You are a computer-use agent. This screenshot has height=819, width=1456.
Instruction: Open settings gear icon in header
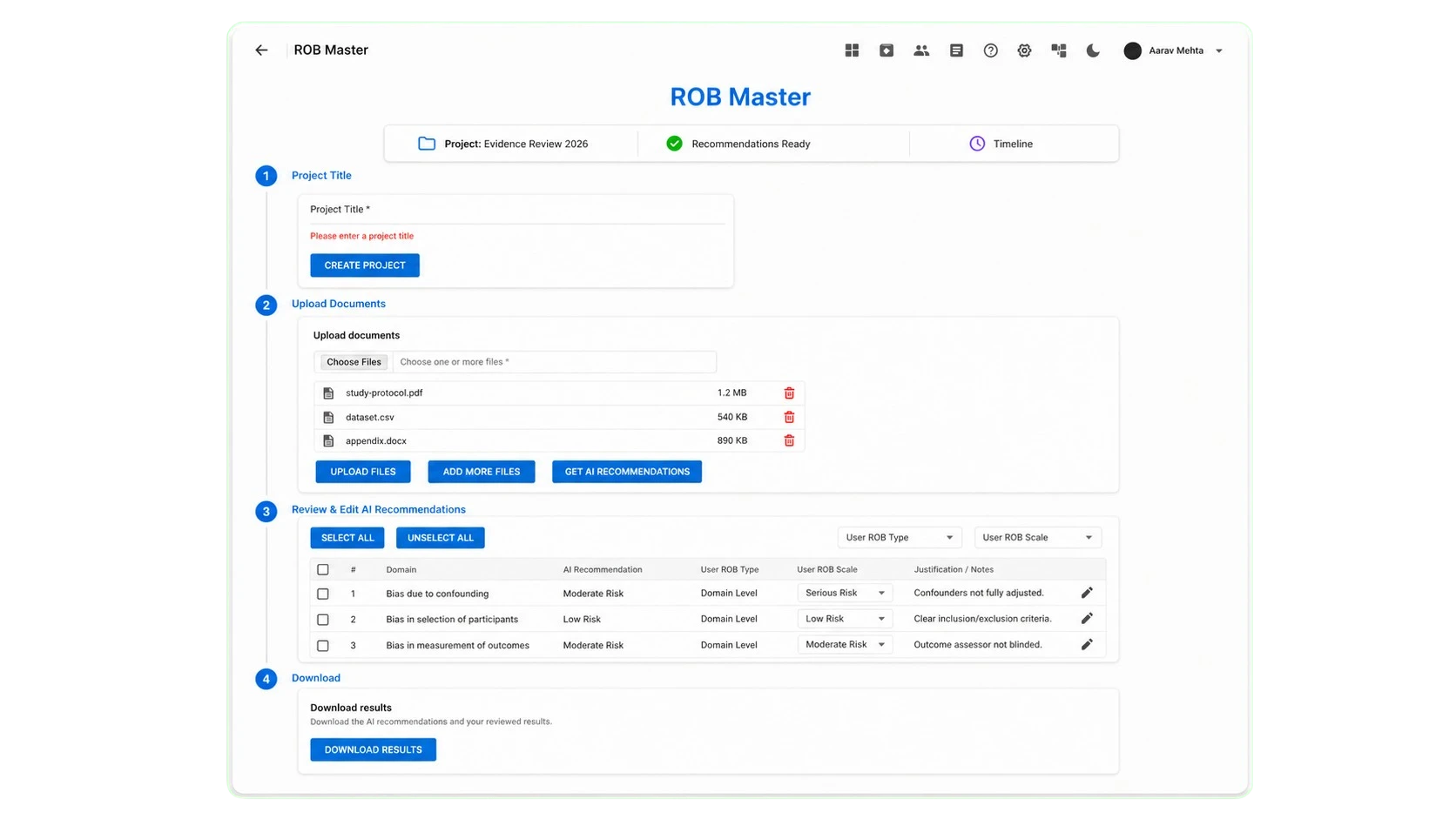tap(1024, 50)
